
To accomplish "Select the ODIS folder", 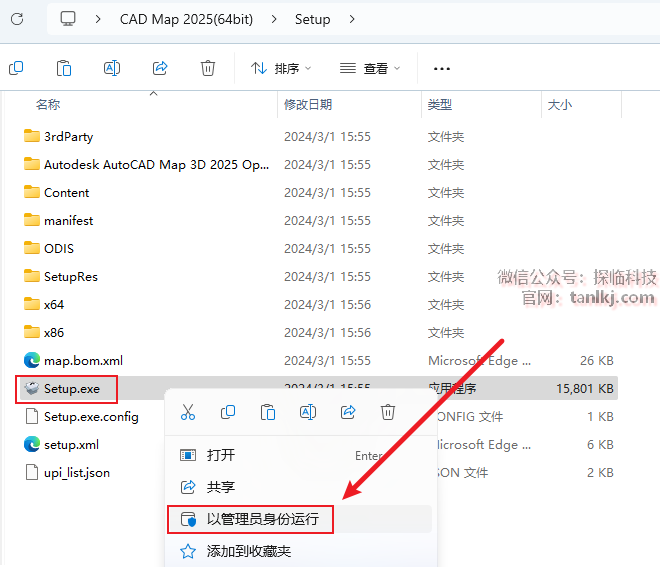I will pos(59,248).
